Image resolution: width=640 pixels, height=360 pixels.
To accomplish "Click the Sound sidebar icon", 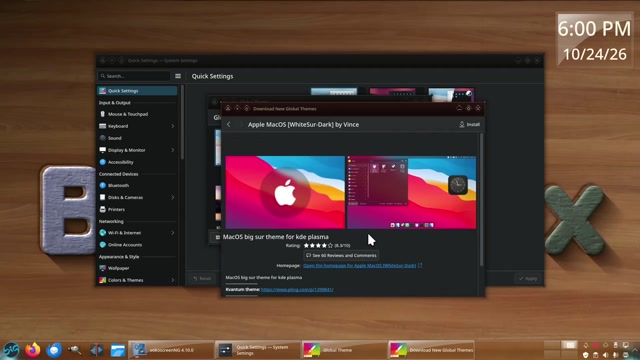I will tap(102, 138).
